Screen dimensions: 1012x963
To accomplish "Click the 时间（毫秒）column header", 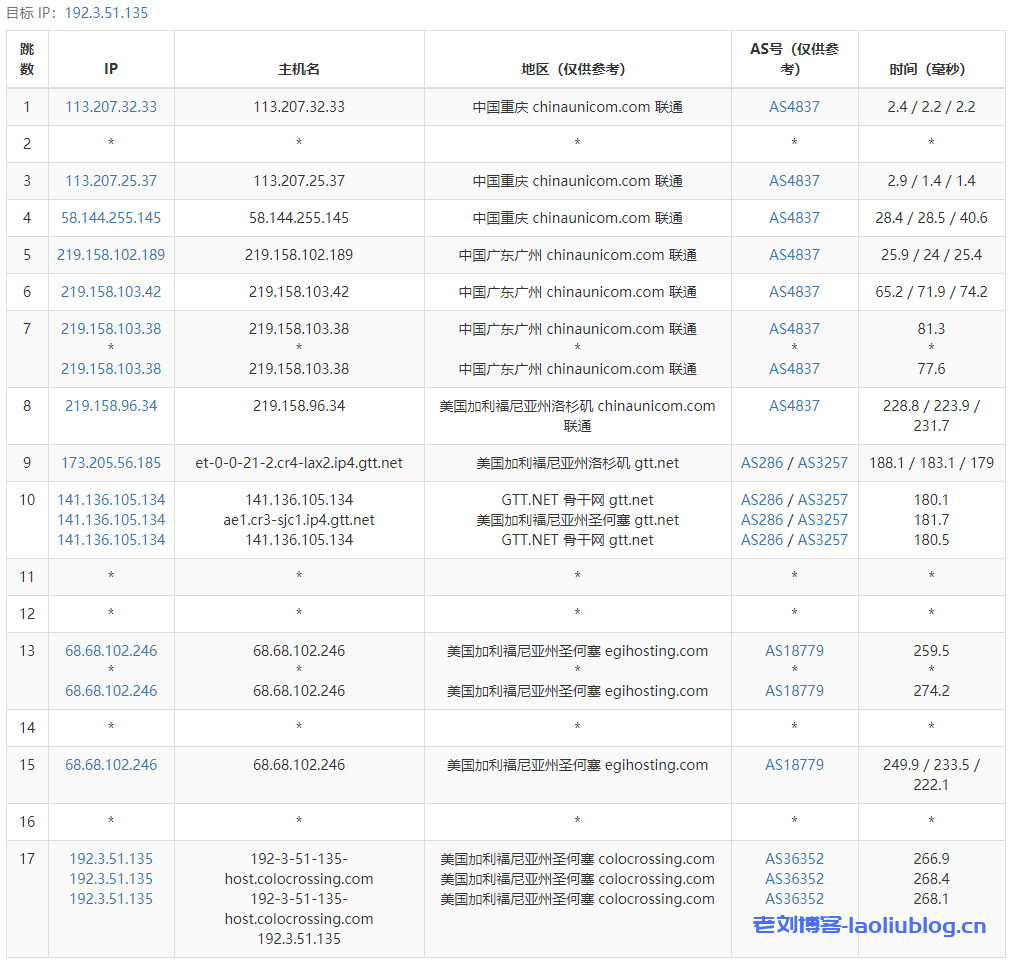I will click(931, 69).
